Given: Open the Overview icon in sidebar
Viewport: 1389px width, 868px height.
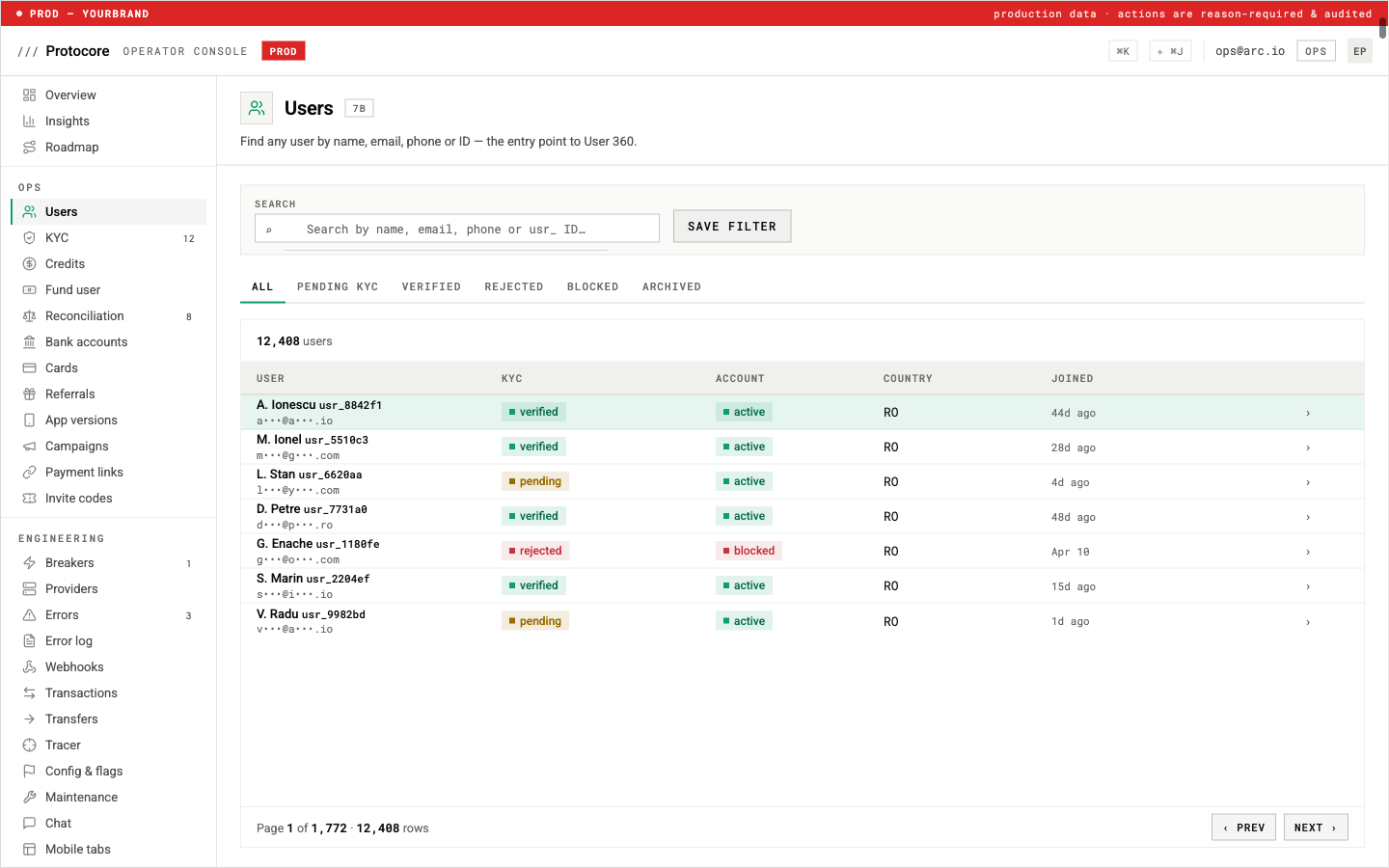Looking at the screenshot, I should (29, 95).
